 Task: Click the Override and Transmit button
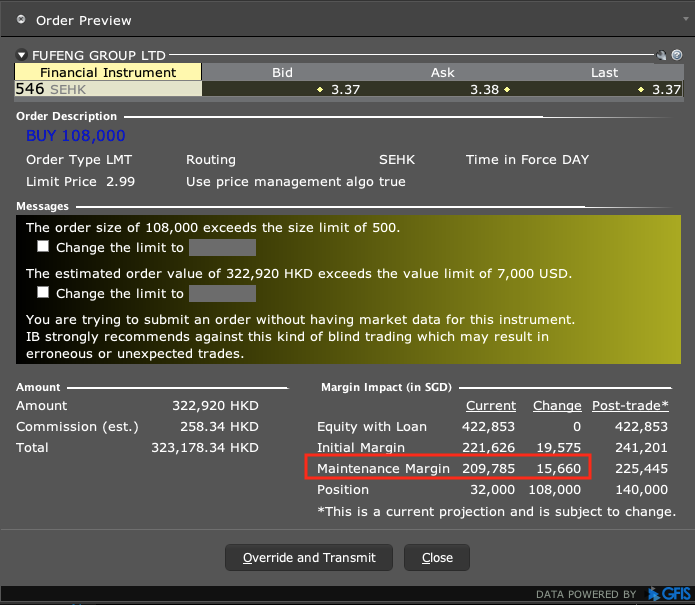(x=309, y=558)
